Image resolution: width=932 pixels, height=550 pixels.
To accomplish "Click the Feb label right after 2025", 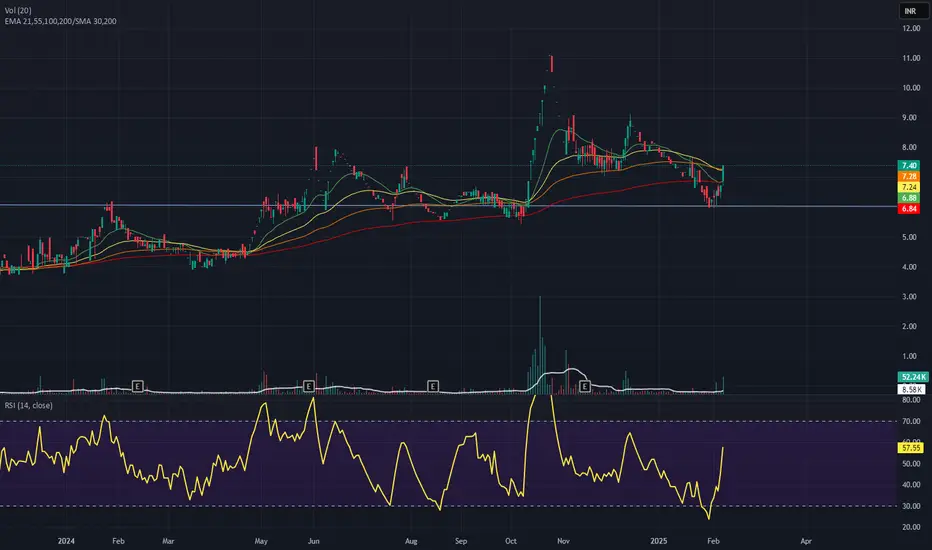I will point(713,541).
